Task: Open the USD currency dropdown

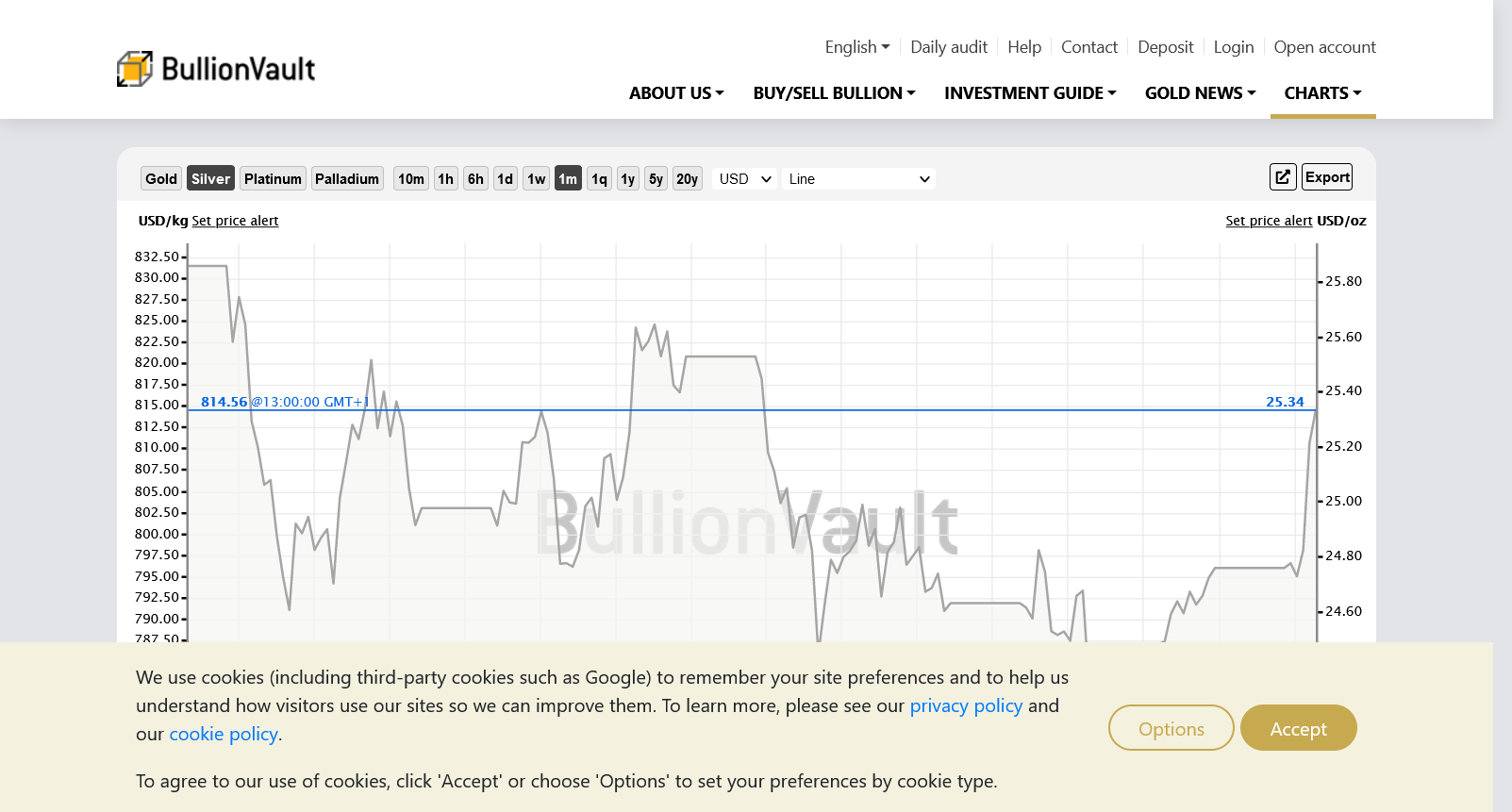Action: [x=744, y=179]
